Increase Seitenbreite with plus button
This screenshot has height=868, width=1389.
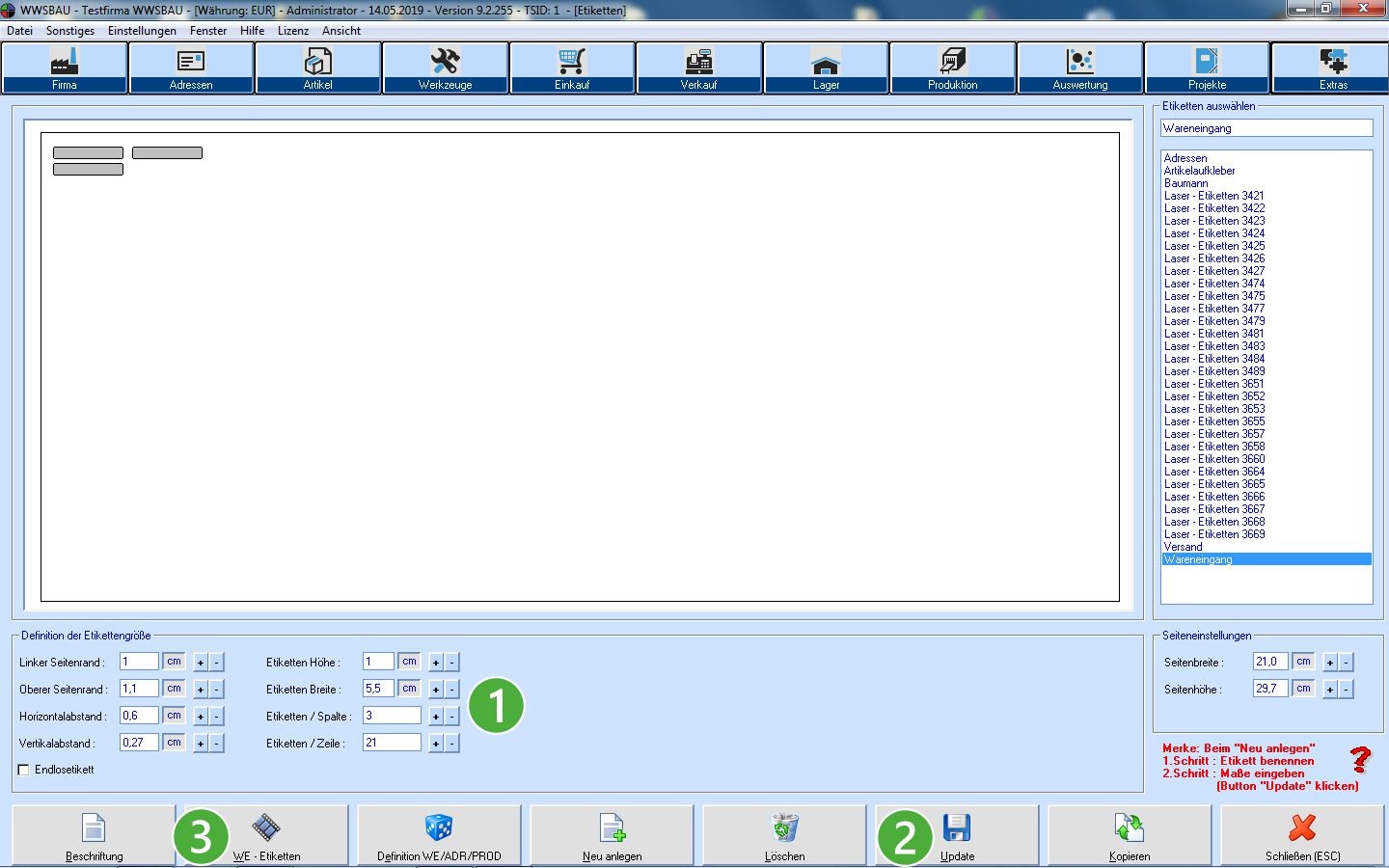[x=1330, y=663]
